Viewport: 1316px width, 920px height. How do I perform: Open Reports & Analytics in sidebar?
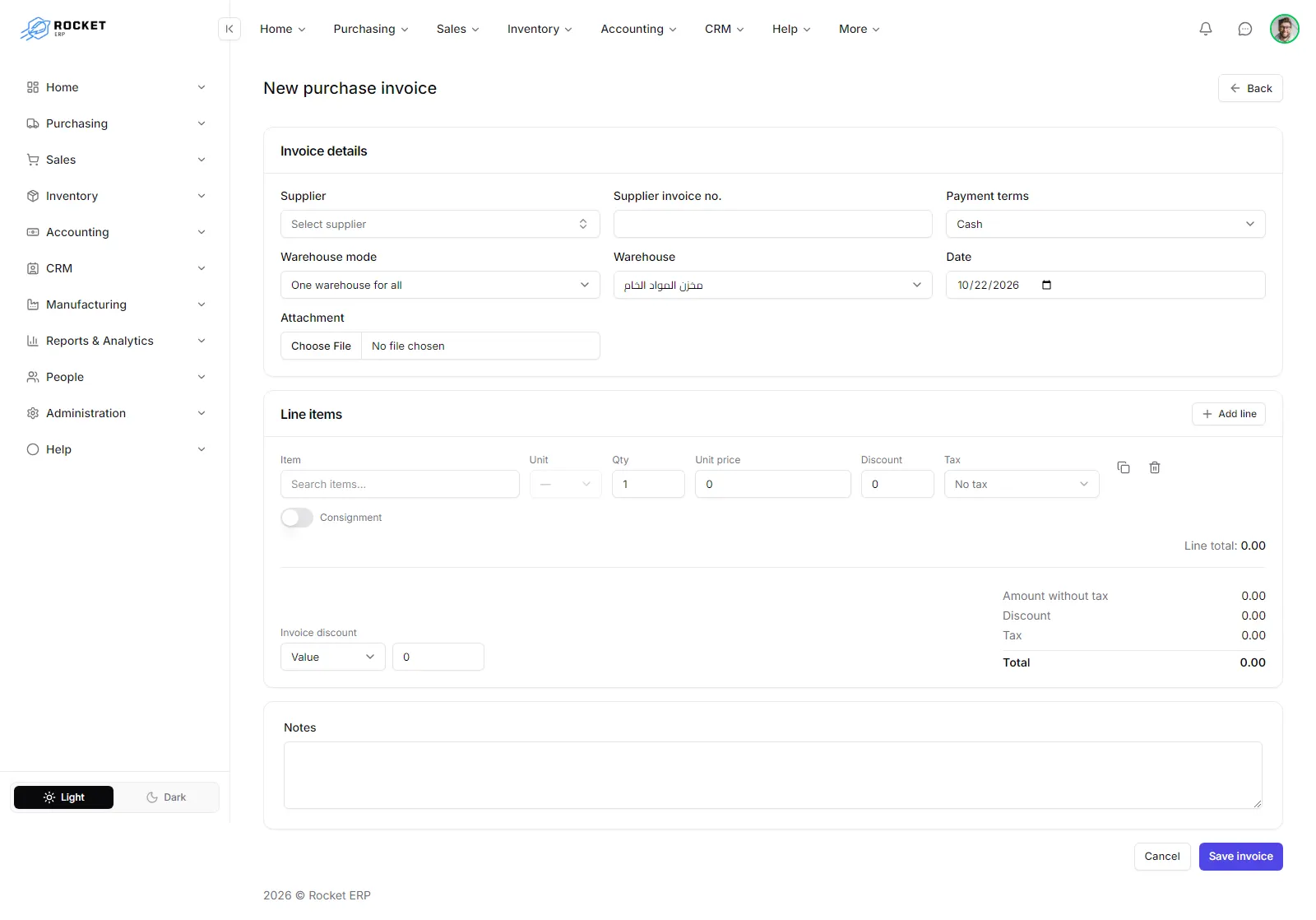click(115, 341)
